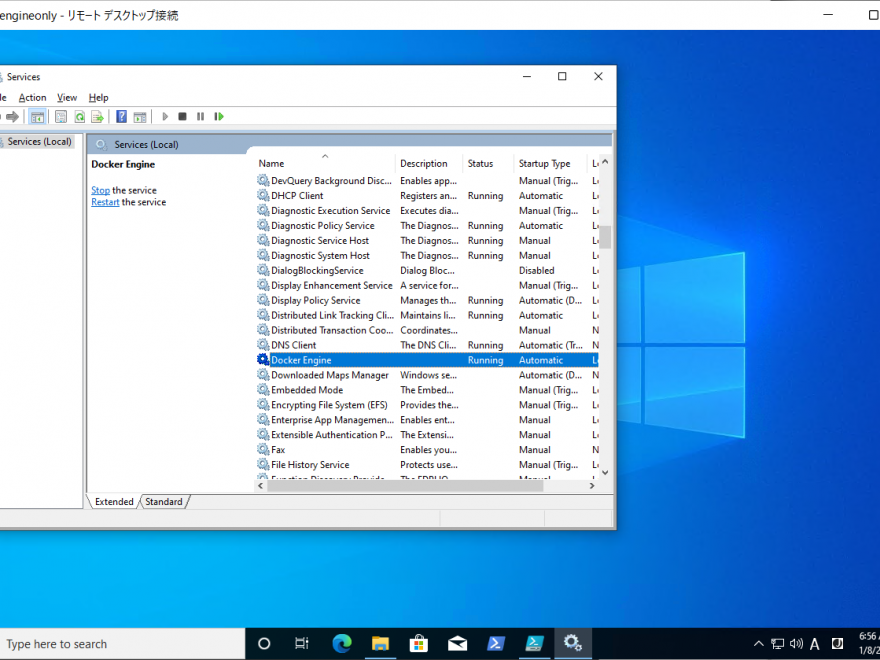This screenshot has width=880, height=660.
Task: Click the Start Service play icon
Action: tap(165, 117)
